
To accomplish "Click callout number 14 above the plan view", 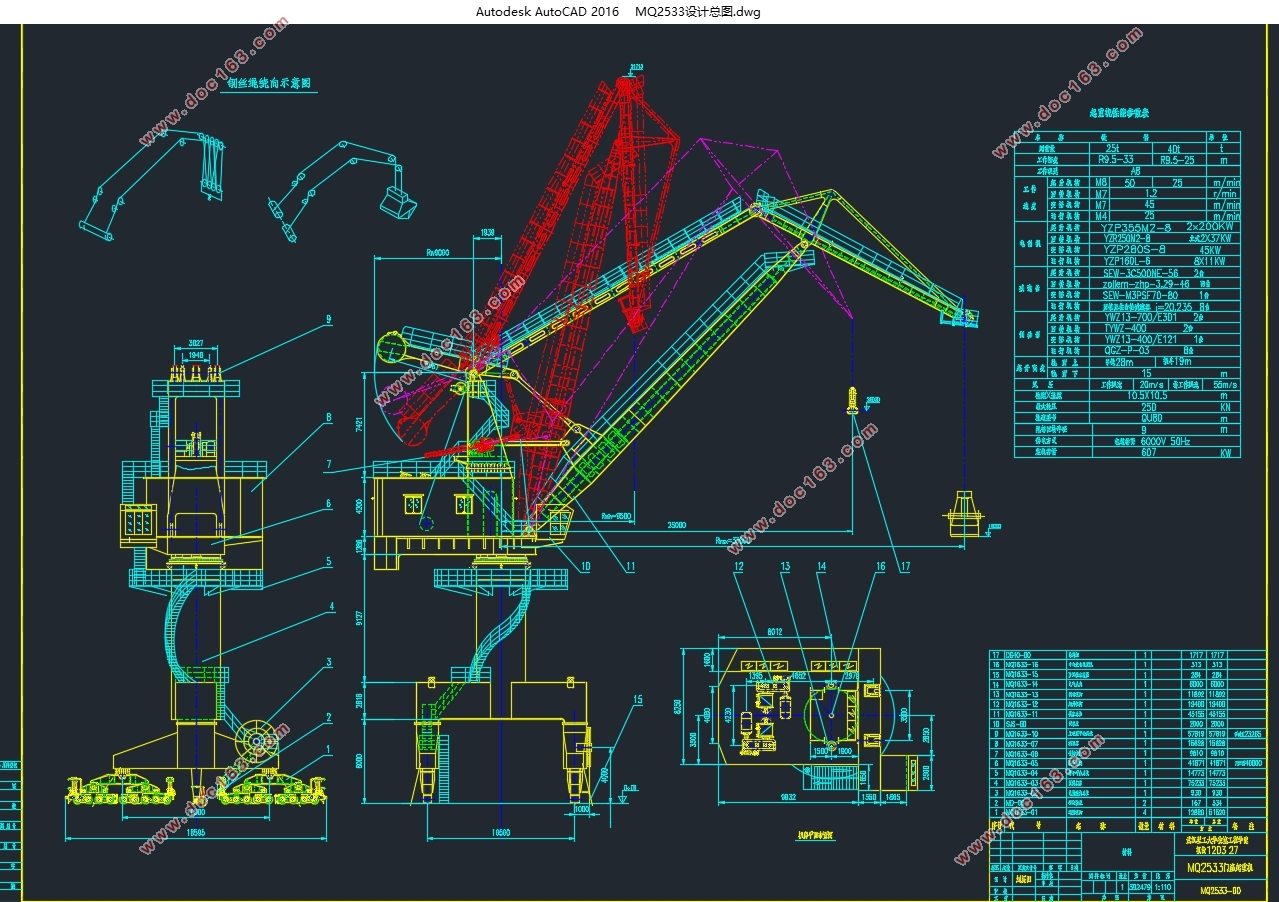I will coord(821,566).
